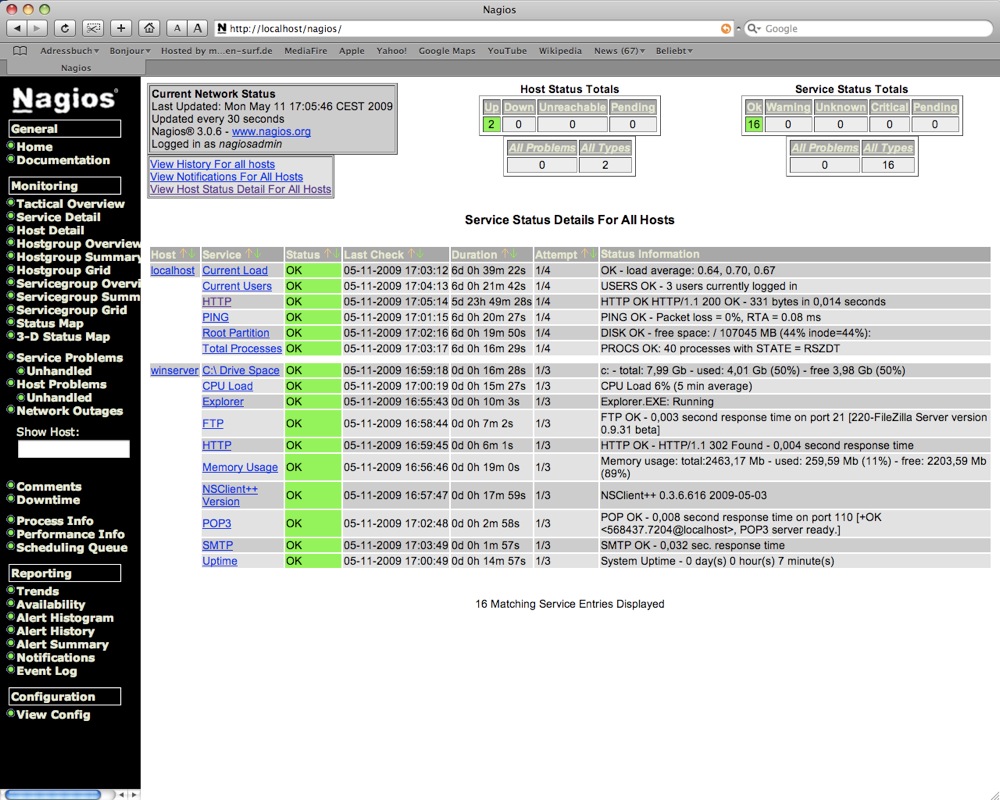Open the Memory Usage service link

240,468
